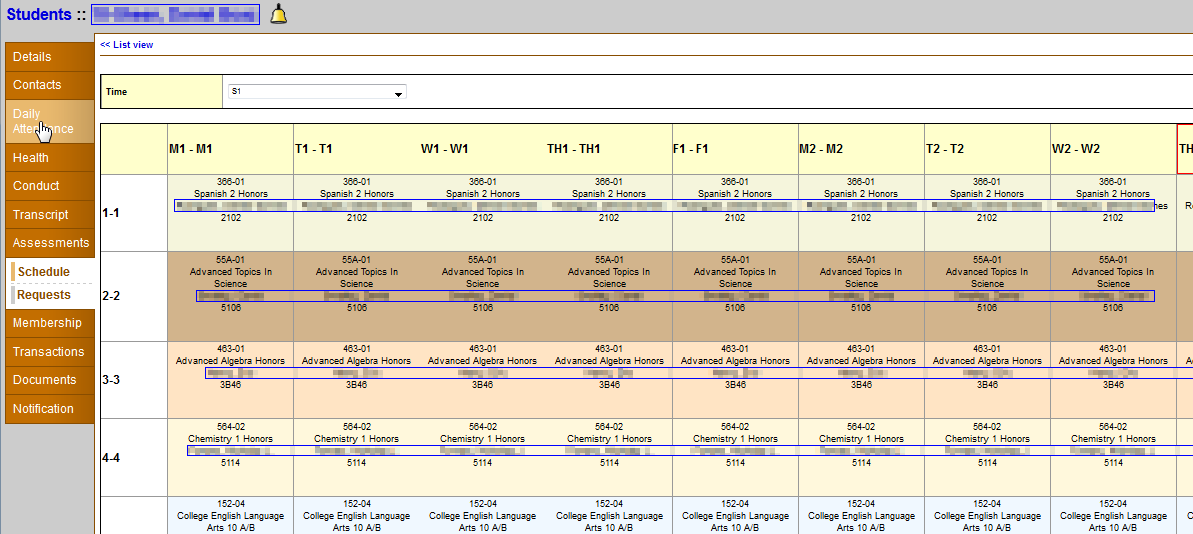Open the Daily Attendance side tab
Screen dimensions: 1193x534
pos(49,122)
